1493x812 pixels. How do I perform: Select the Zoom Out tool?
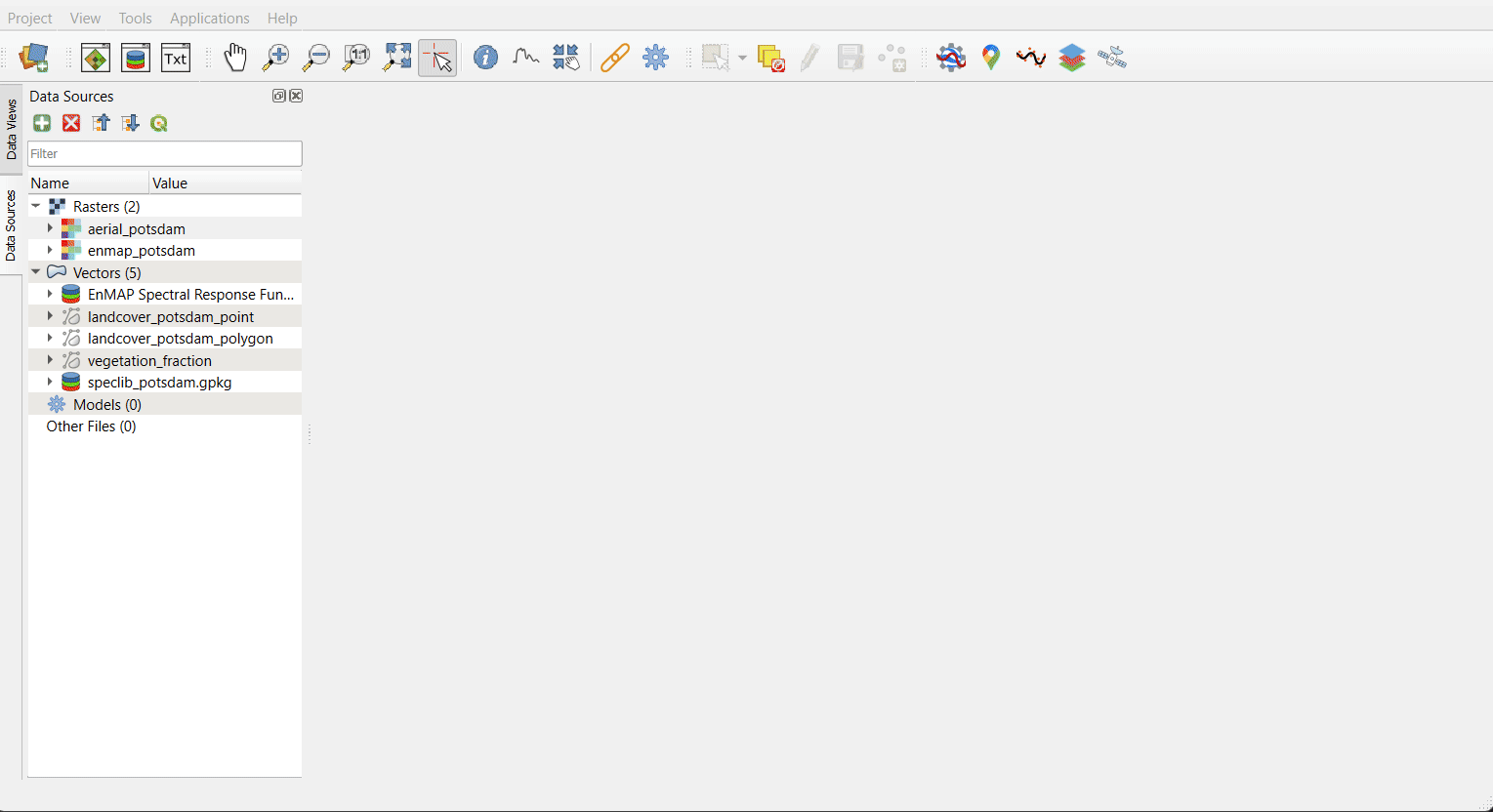point(316,59)
